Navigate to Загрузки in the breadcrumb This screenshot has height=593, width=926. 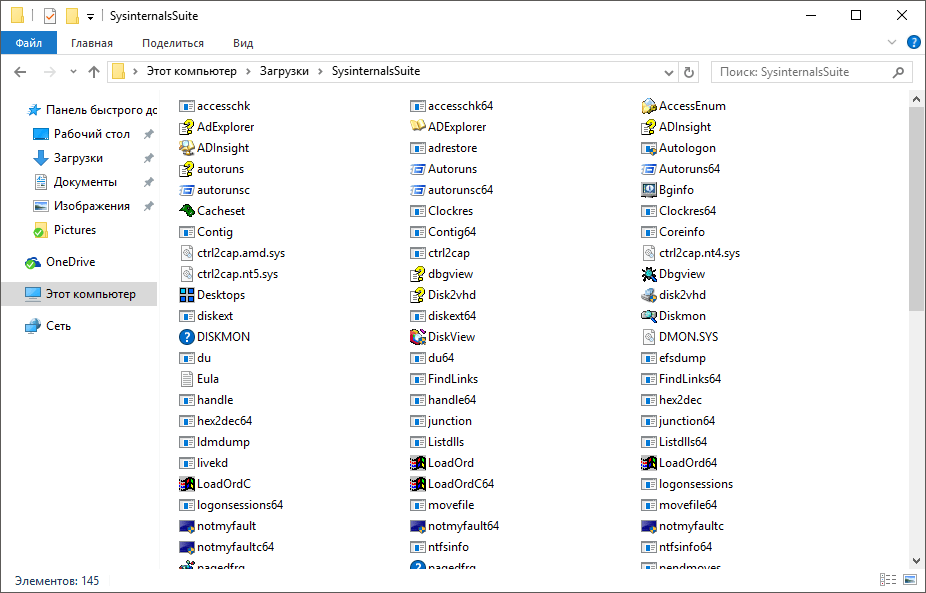284,71
